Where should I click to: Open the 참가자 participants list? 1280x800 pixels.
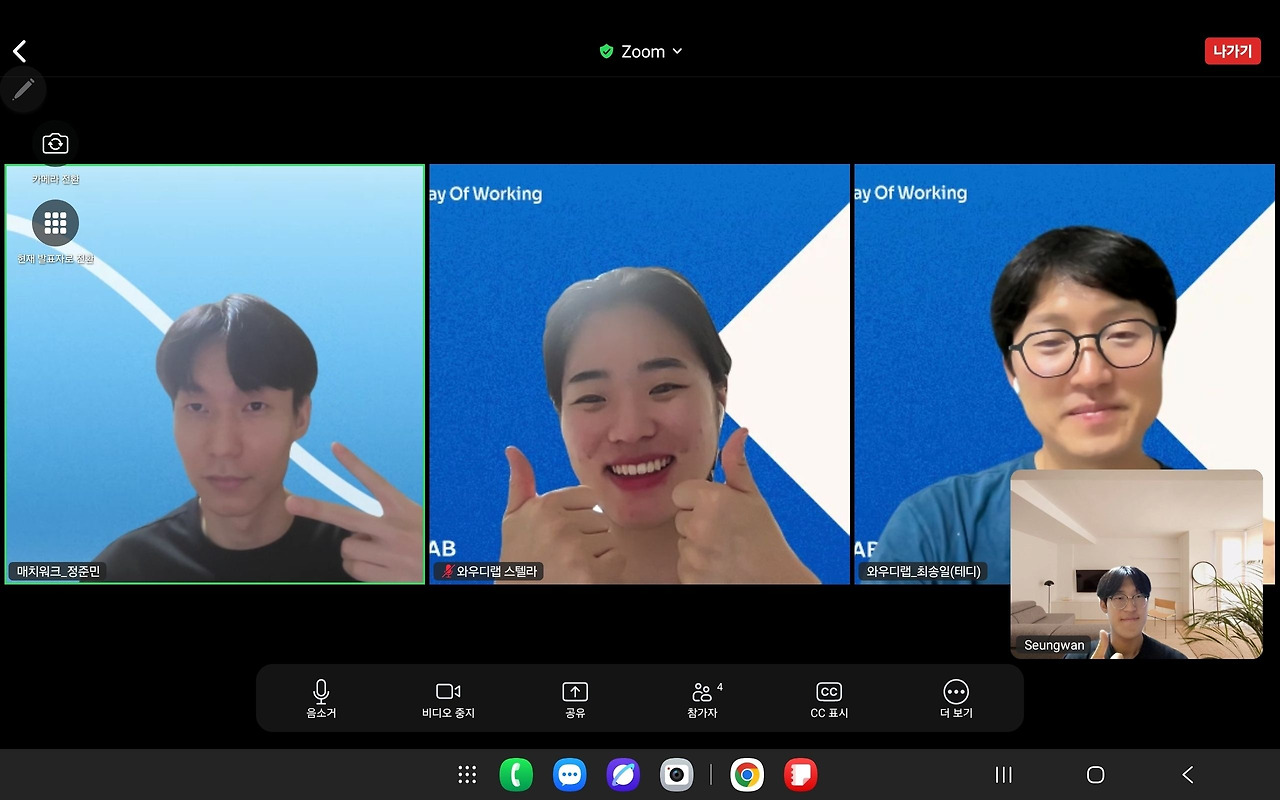703,698
